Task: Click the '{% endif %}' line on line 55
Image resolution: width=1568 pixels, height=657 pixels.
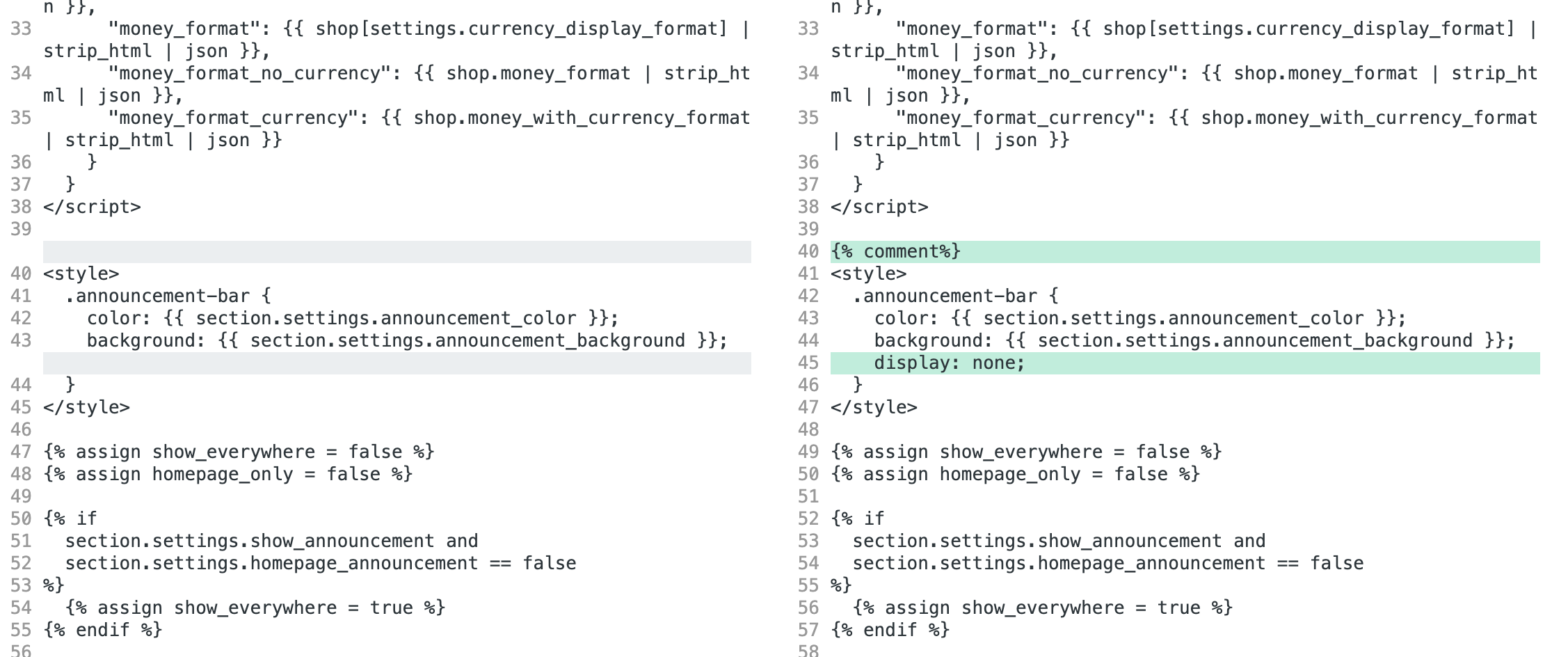Action: click(101, 629)
